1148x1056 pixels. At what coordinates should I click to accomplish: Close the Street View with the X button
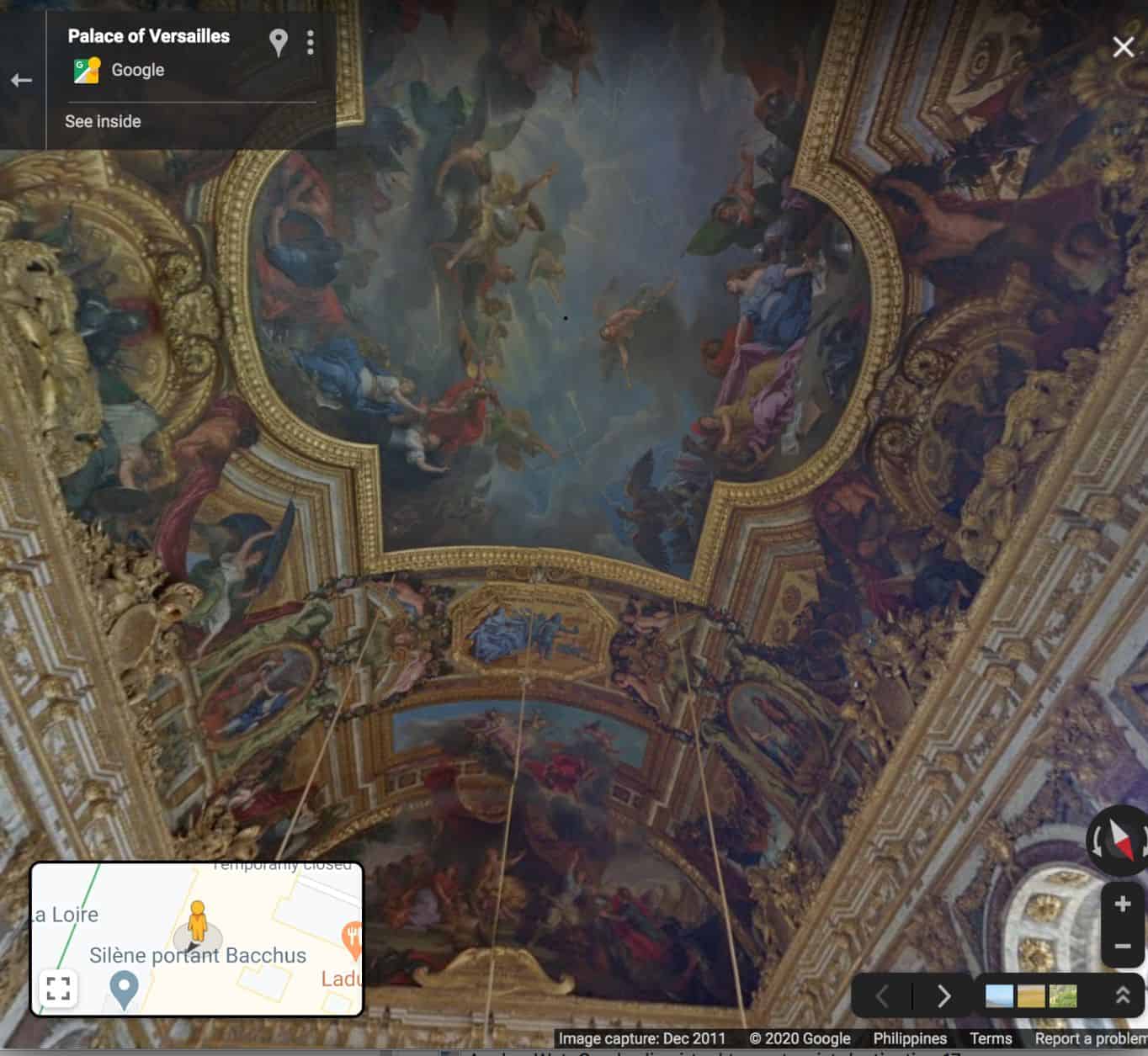1123,46
